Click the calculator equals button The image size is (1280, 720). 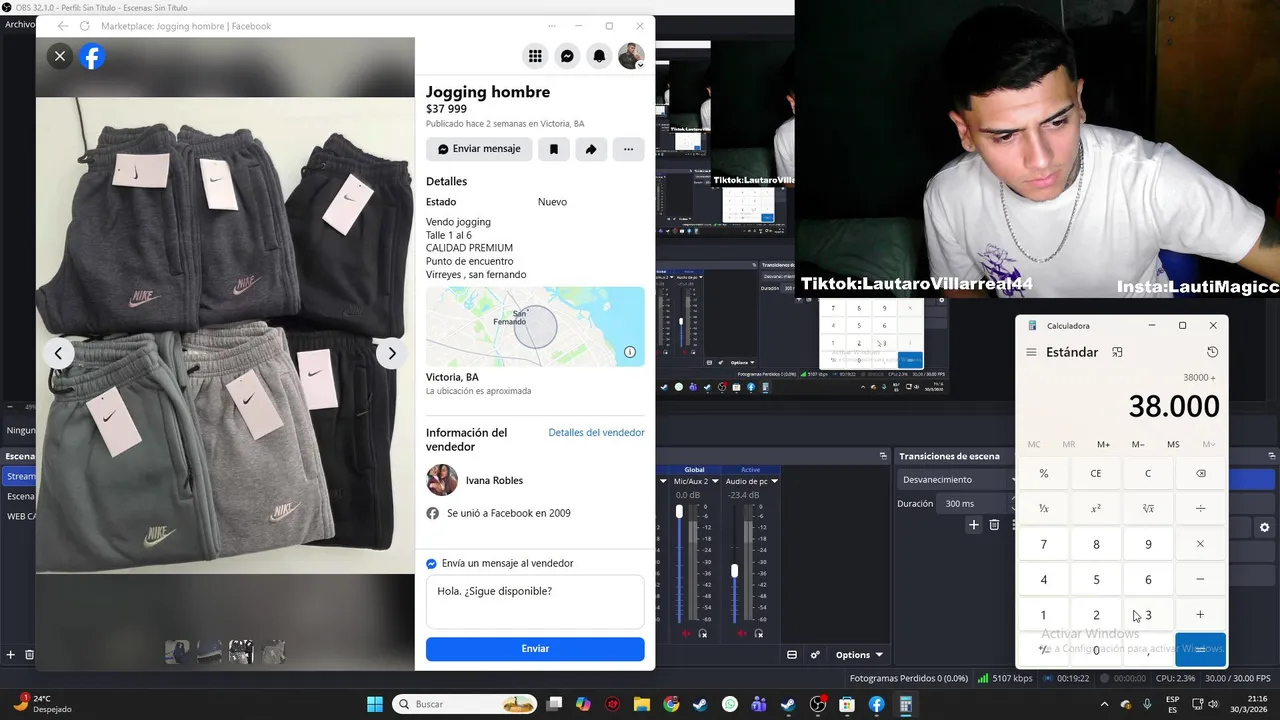(1200, 650)
